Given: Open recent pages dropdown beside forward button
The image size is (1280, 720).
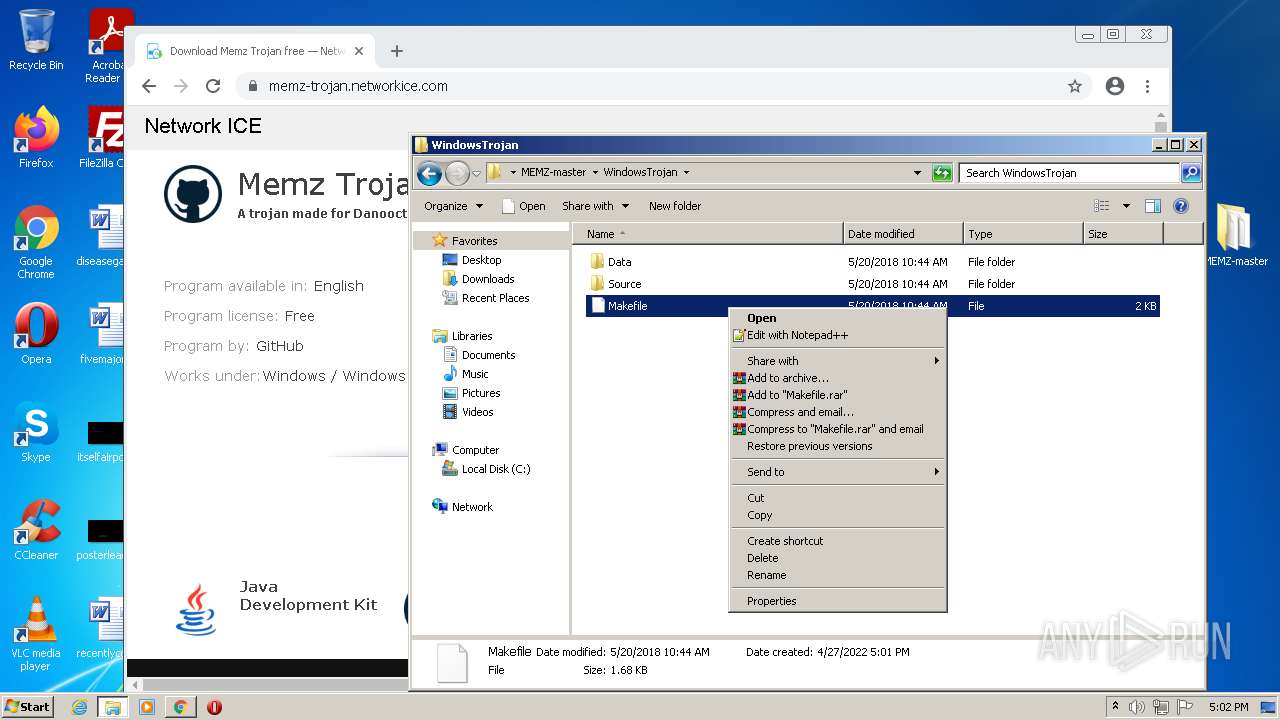Looking at the screenshot, I should (x=477, y=173).
